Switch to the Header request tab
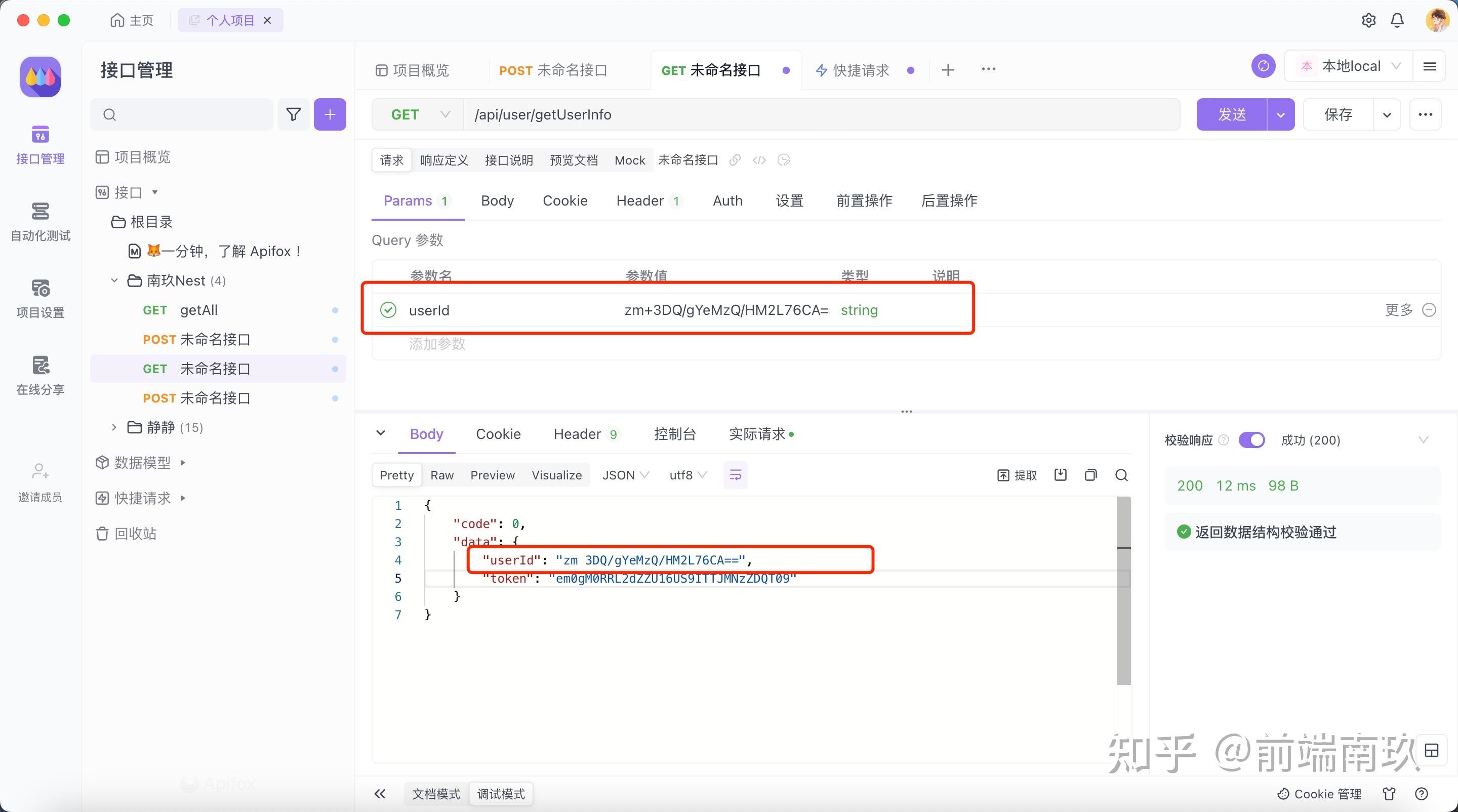The width and height of the screenshot is (1458, 812). tap(649, 201)
